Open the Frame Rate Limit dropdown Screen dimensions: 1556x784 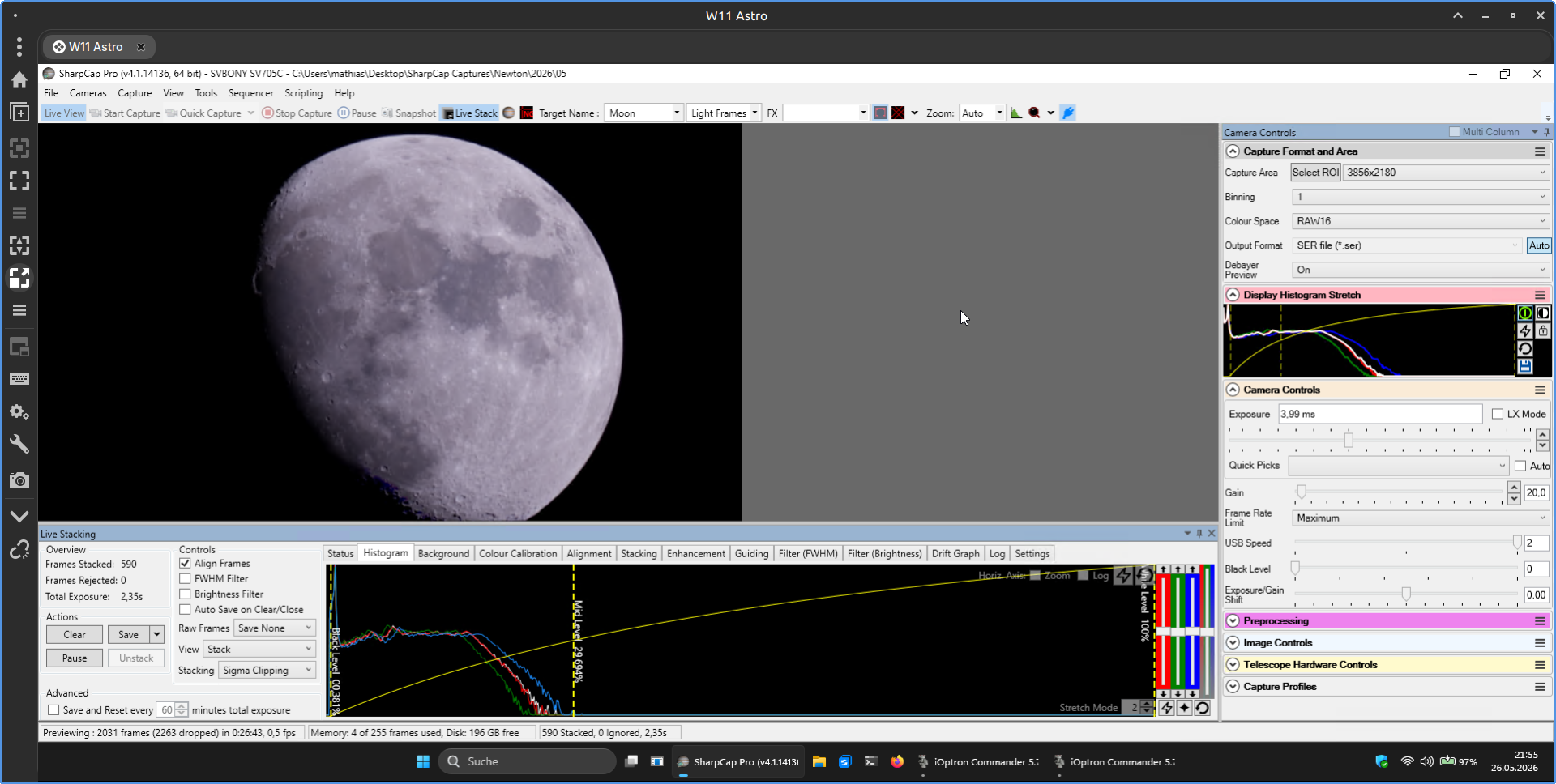click(1421, 518)
